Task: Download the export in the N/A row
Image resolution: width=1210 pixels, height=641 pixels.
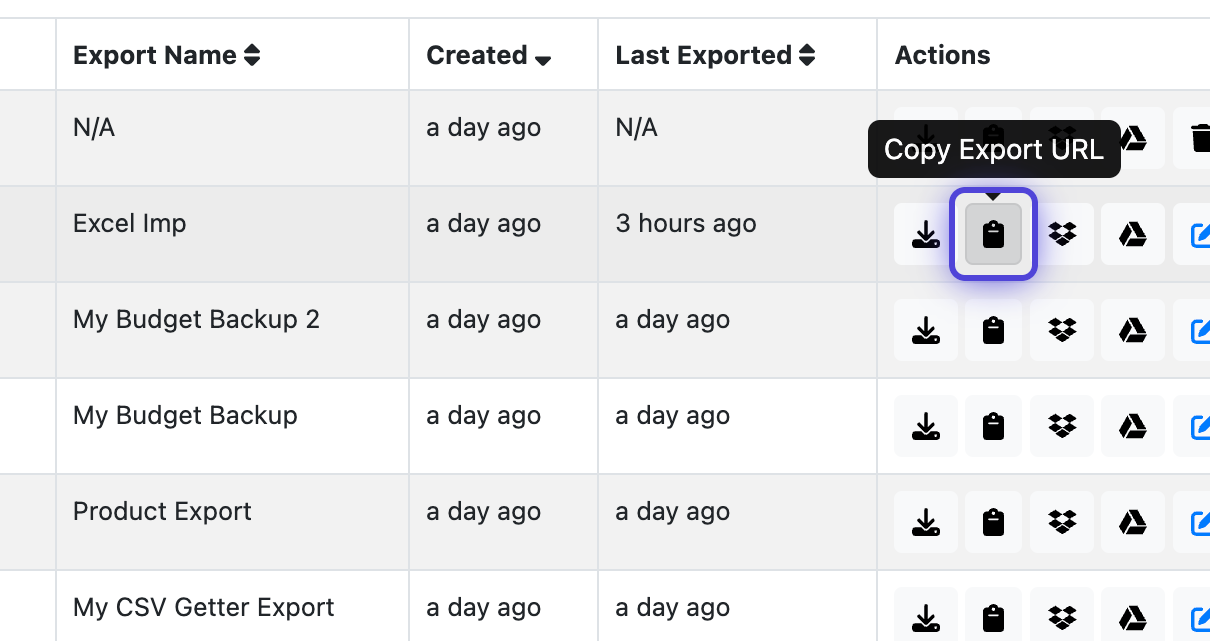Action: [925, 137]
